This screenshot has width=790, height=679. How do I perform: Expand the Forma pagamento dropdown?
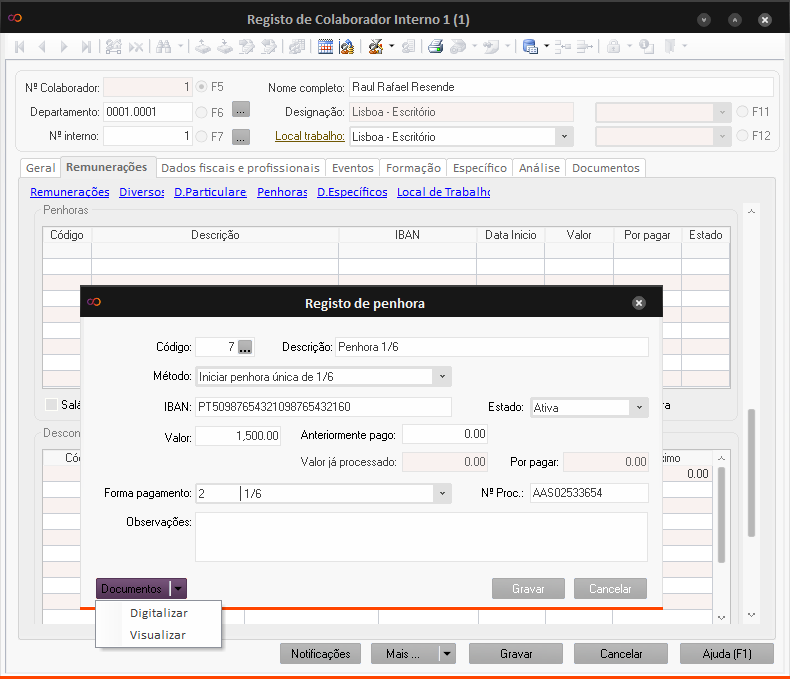point(442,493)
